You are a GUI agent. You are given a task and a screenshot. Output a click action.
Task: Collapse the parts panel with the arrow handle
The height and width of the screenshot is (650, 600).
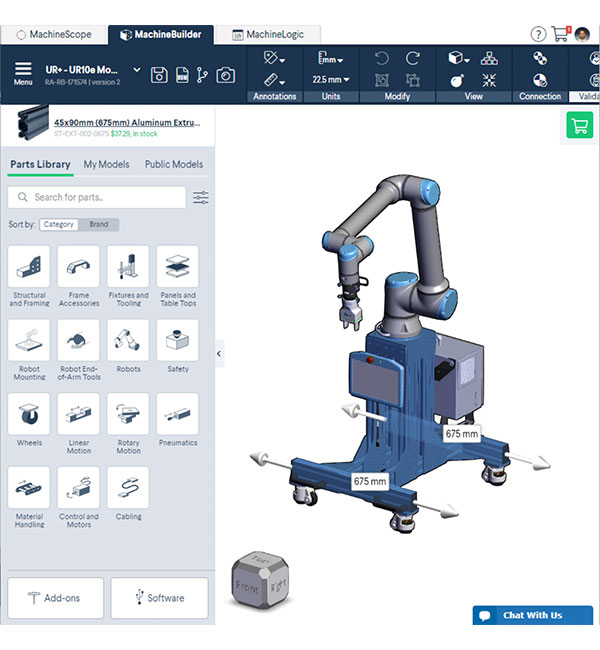219,354
